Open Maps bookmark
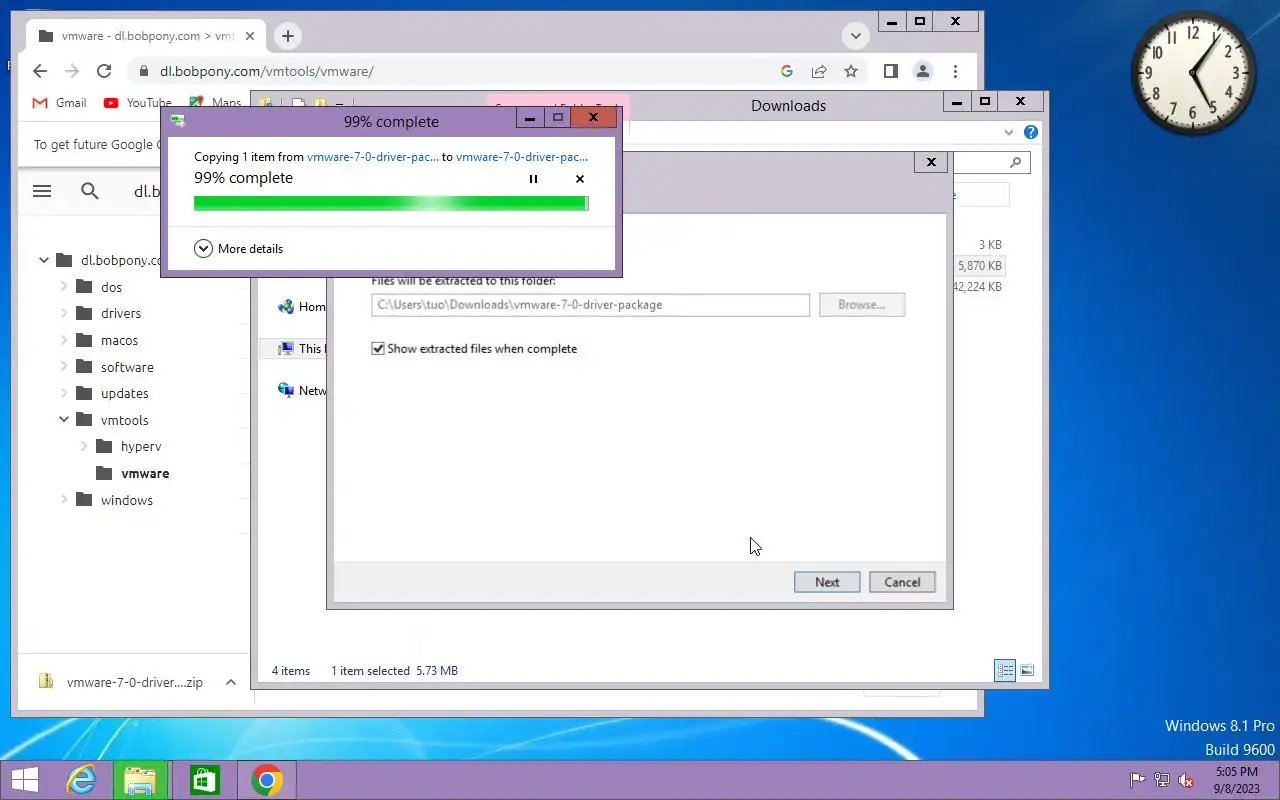Viewport: 1280px width, 800px height. [x=215, y=103]
